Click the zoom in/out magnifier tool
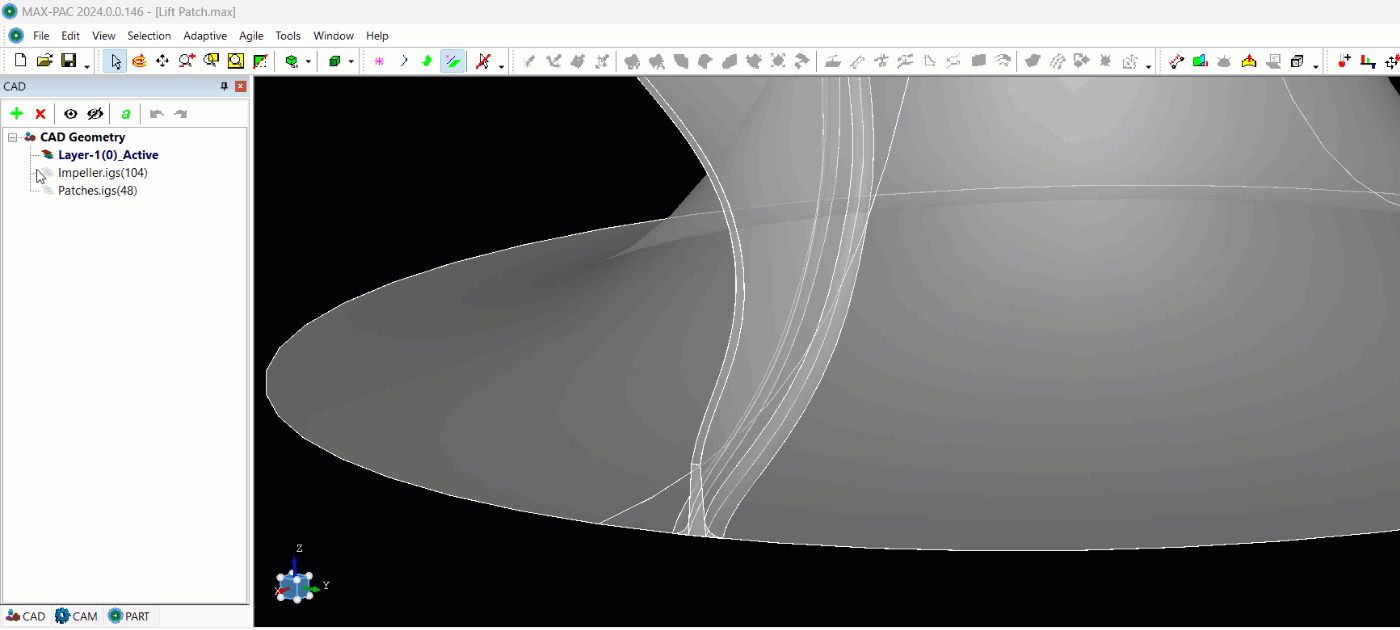Viewport: 1400px width, 630px height. coord(186,61)
